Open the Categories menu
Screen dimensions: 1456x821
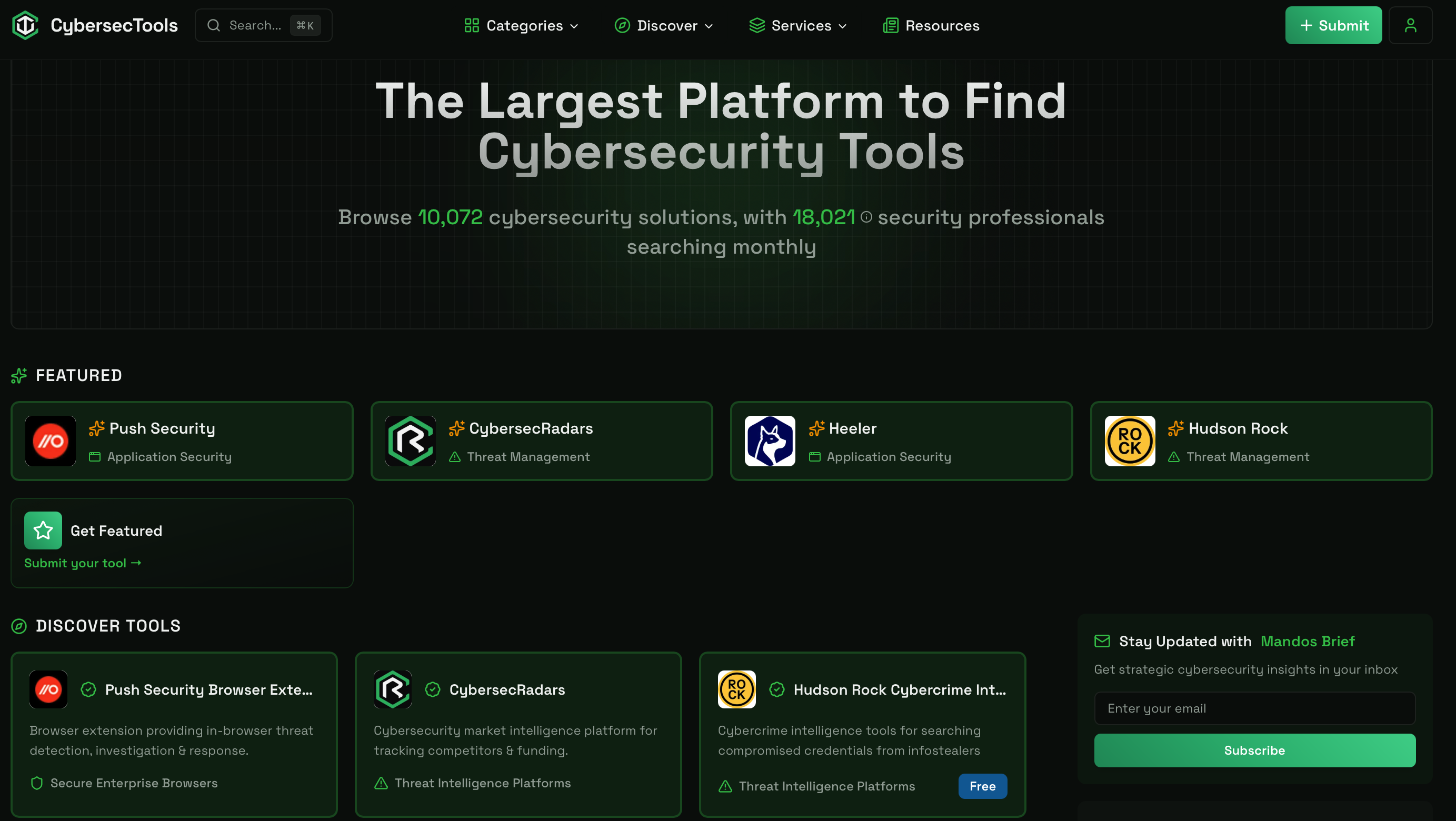tap(522, 25)
